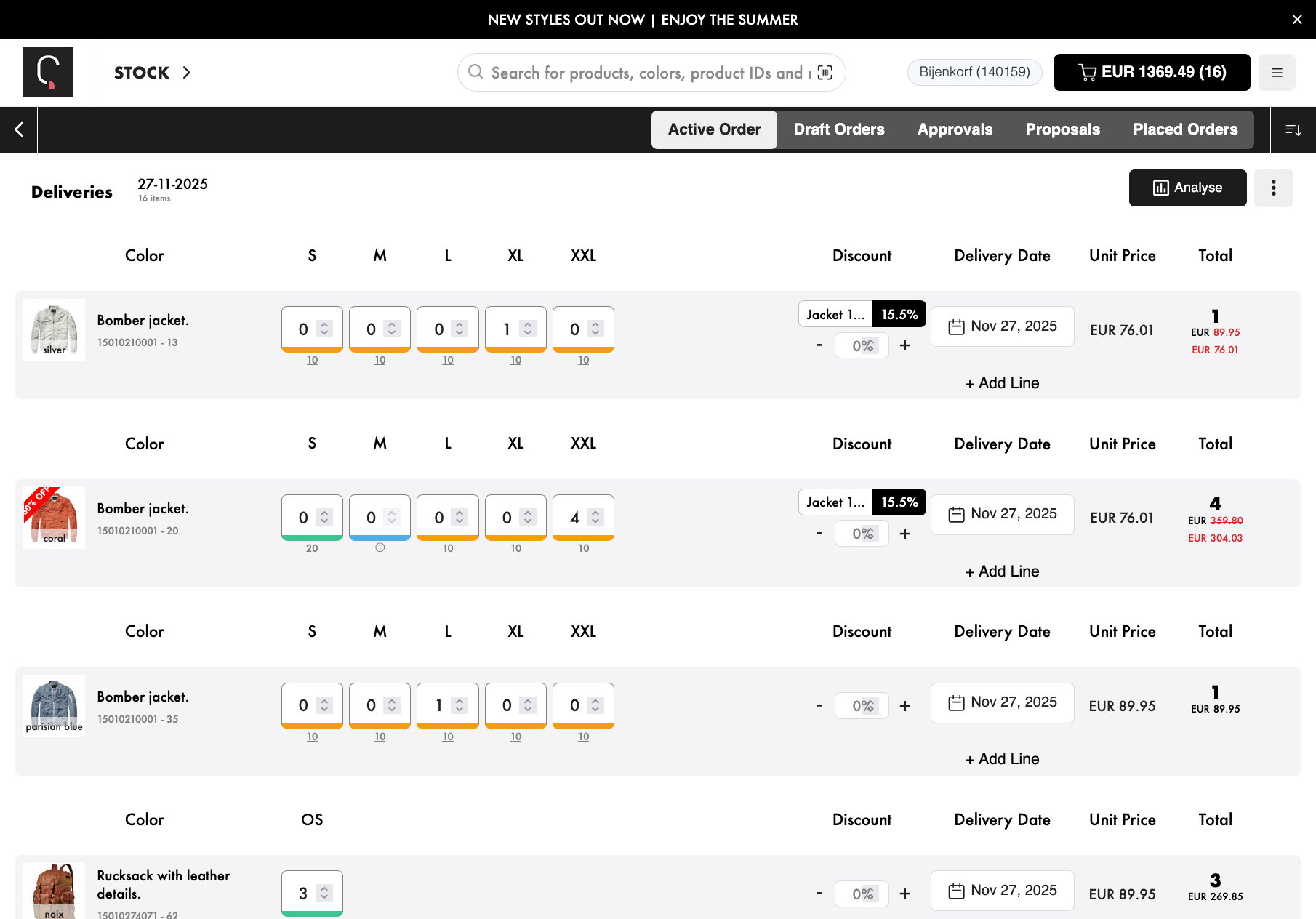Viewport: 1316px width, 919px height.
Task: Decrease discount with minus for coral jacket
Action: tap(819, 534)
